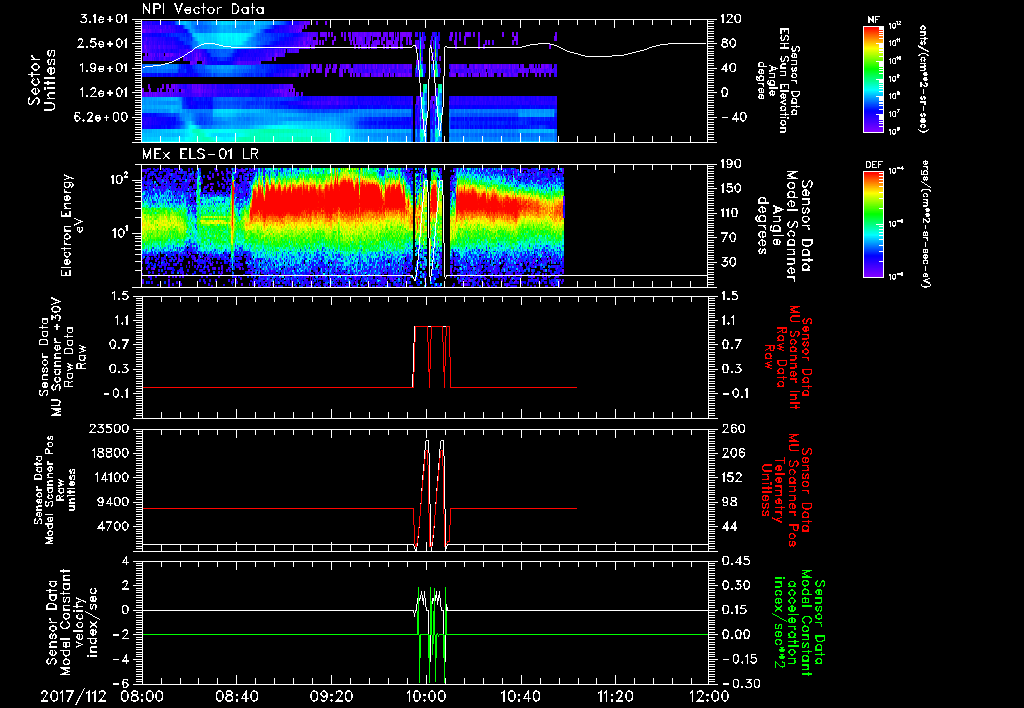This screenshot has height=708, width=1024.
Task: Select the "Electron Energy eV" axis title
Action: point(73,225)
